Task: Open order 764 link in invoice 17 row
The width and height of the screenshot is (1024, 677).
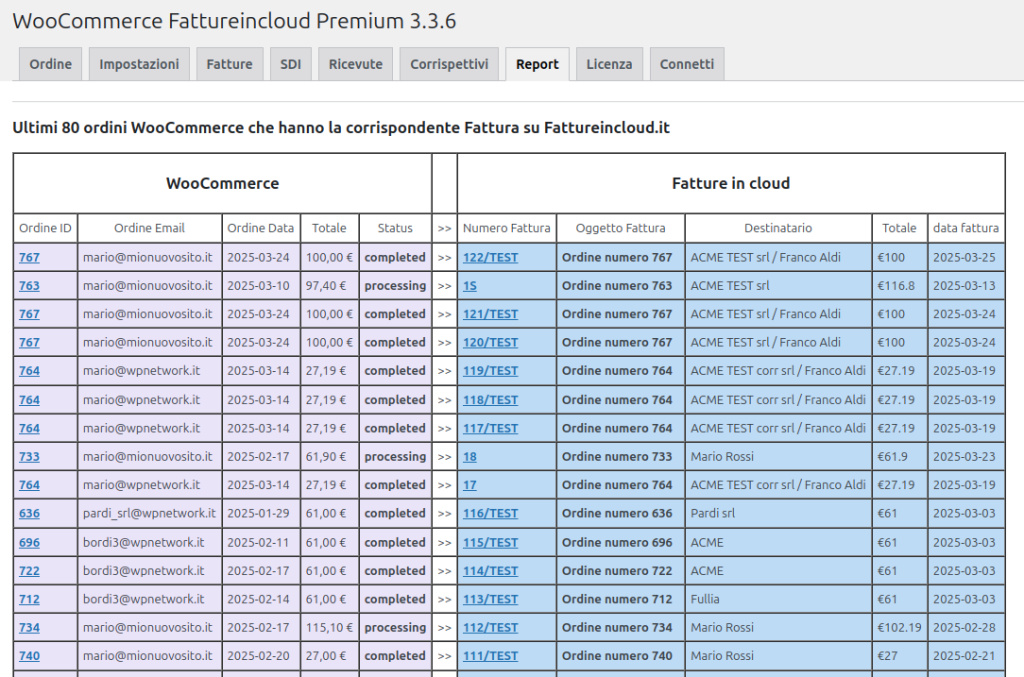Action: [x=29, y=485]
